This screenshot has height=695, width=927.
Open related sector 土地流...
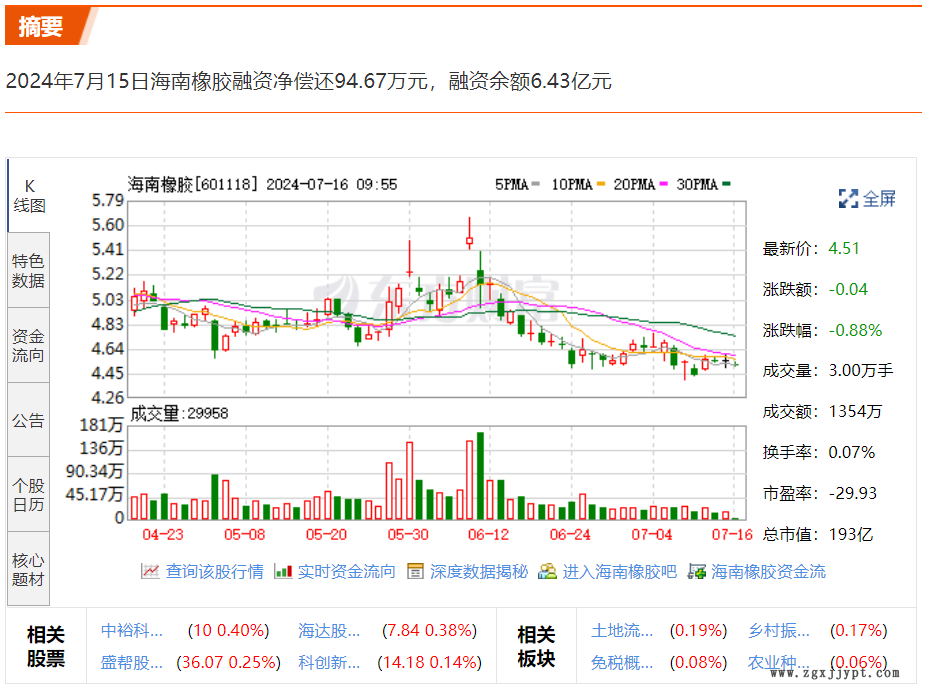(622, 631)
